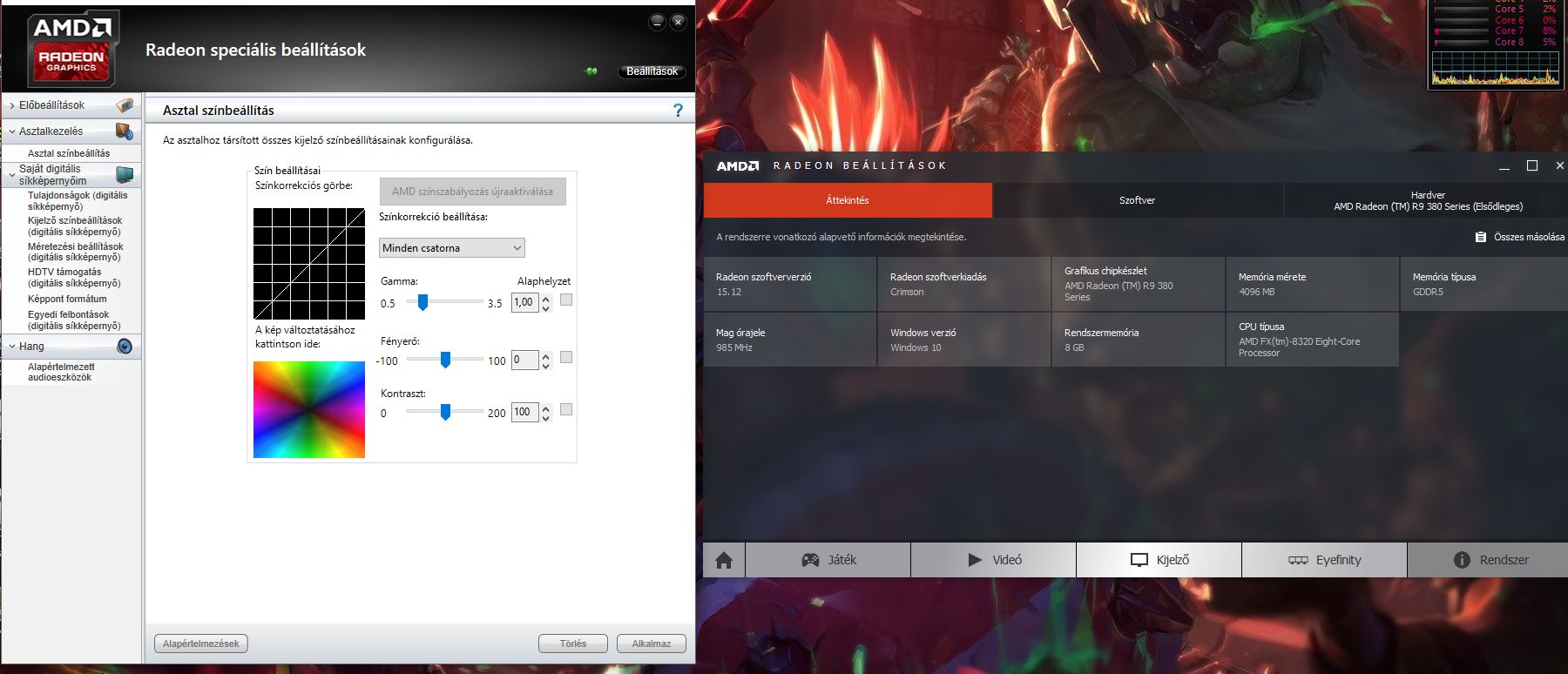Click the Fényerő slider handle
Image resolution: width=1568 pixels, height=674 pixels.
click(445, 359)
